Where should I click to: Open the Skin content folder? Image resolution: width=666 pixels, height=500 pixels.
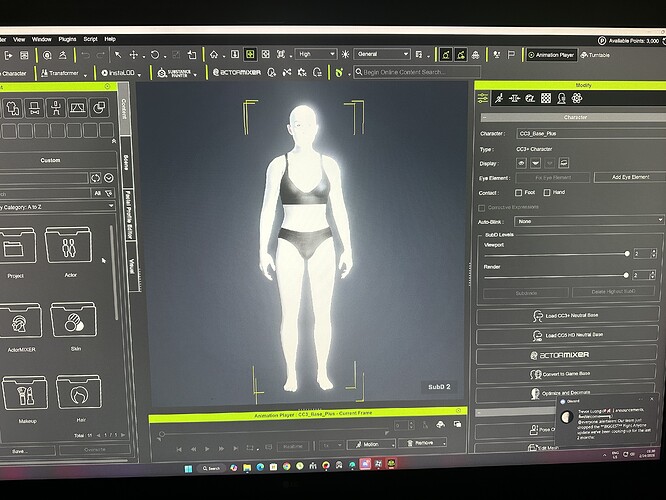point(74,320)
